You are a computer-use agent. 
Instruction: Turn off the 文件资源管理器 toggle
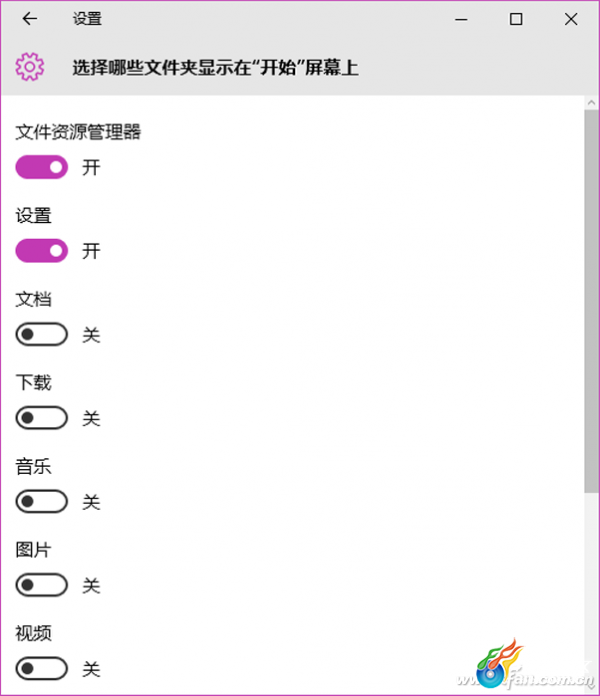coord(42,167)
